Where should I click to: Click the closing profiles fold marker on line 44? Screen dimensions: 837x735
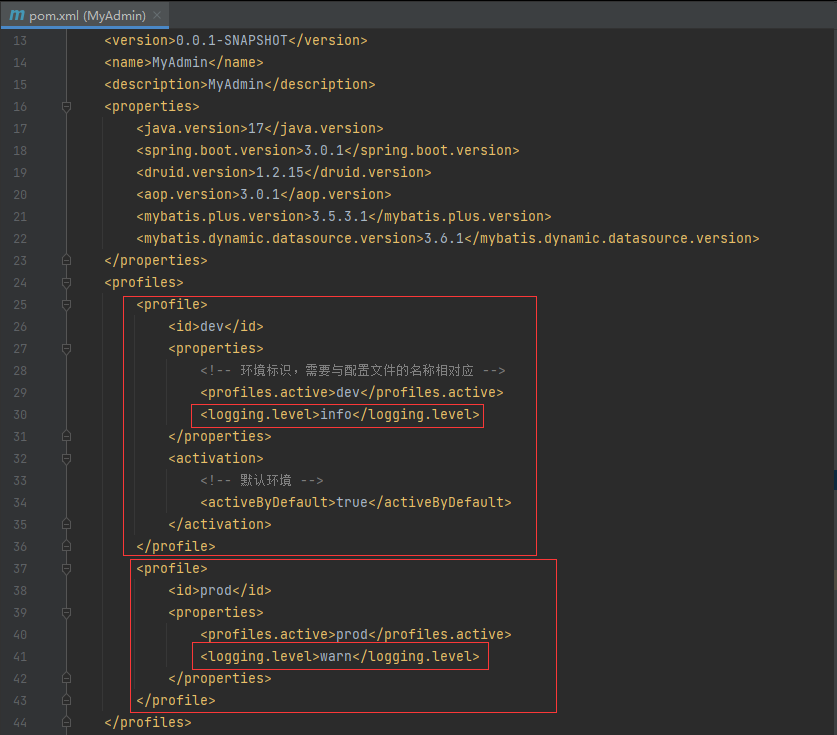coord(66,722)
